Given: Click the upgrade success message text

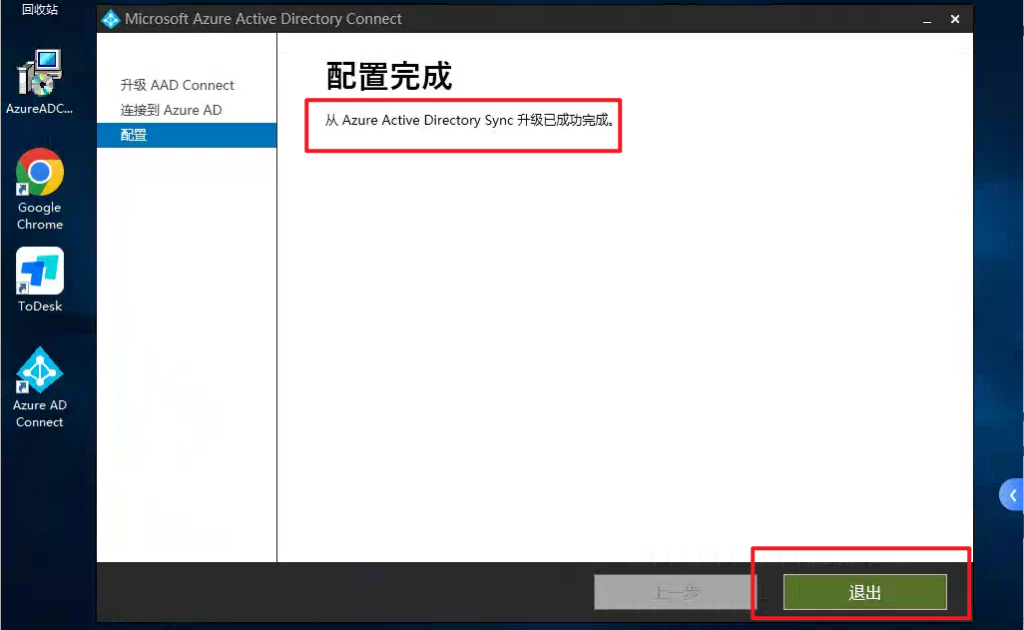Looking at the screenshot, I should tap(469, 120).
